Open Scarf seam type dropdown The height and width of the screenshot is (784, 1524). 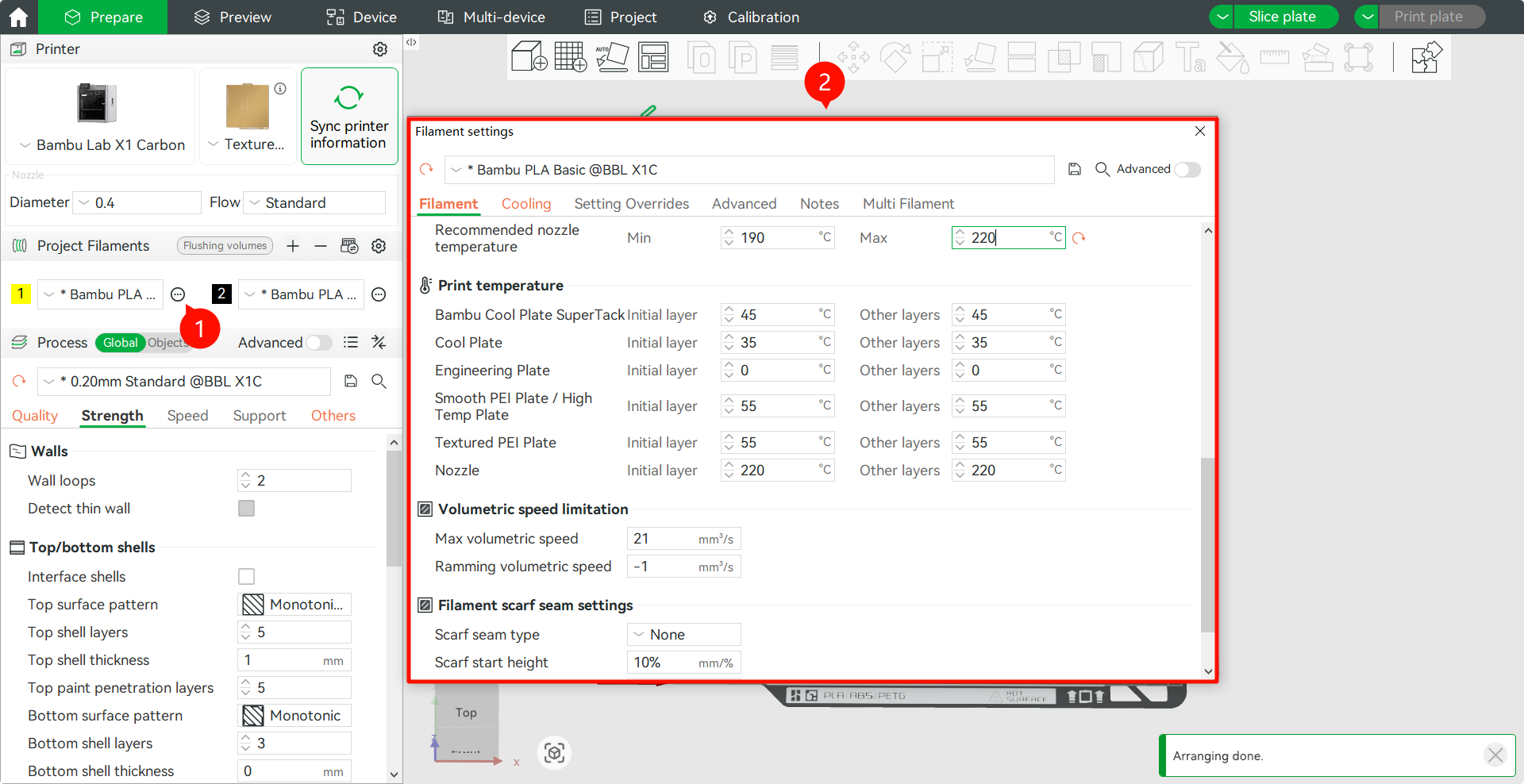coord(683,635)
